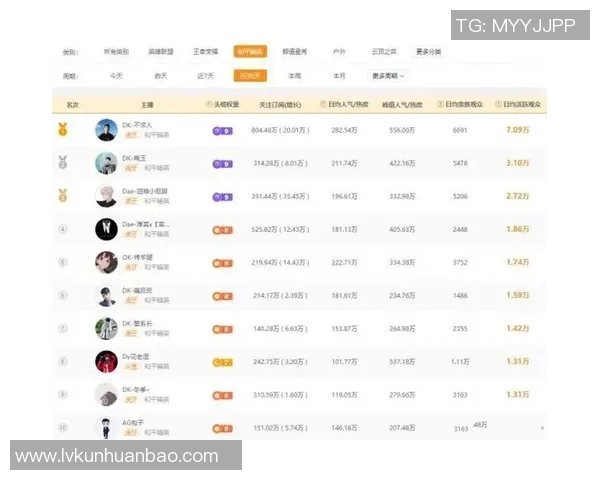
Task: Select the 王者荣耀 category filter
Action: click(x=205, y=51)
